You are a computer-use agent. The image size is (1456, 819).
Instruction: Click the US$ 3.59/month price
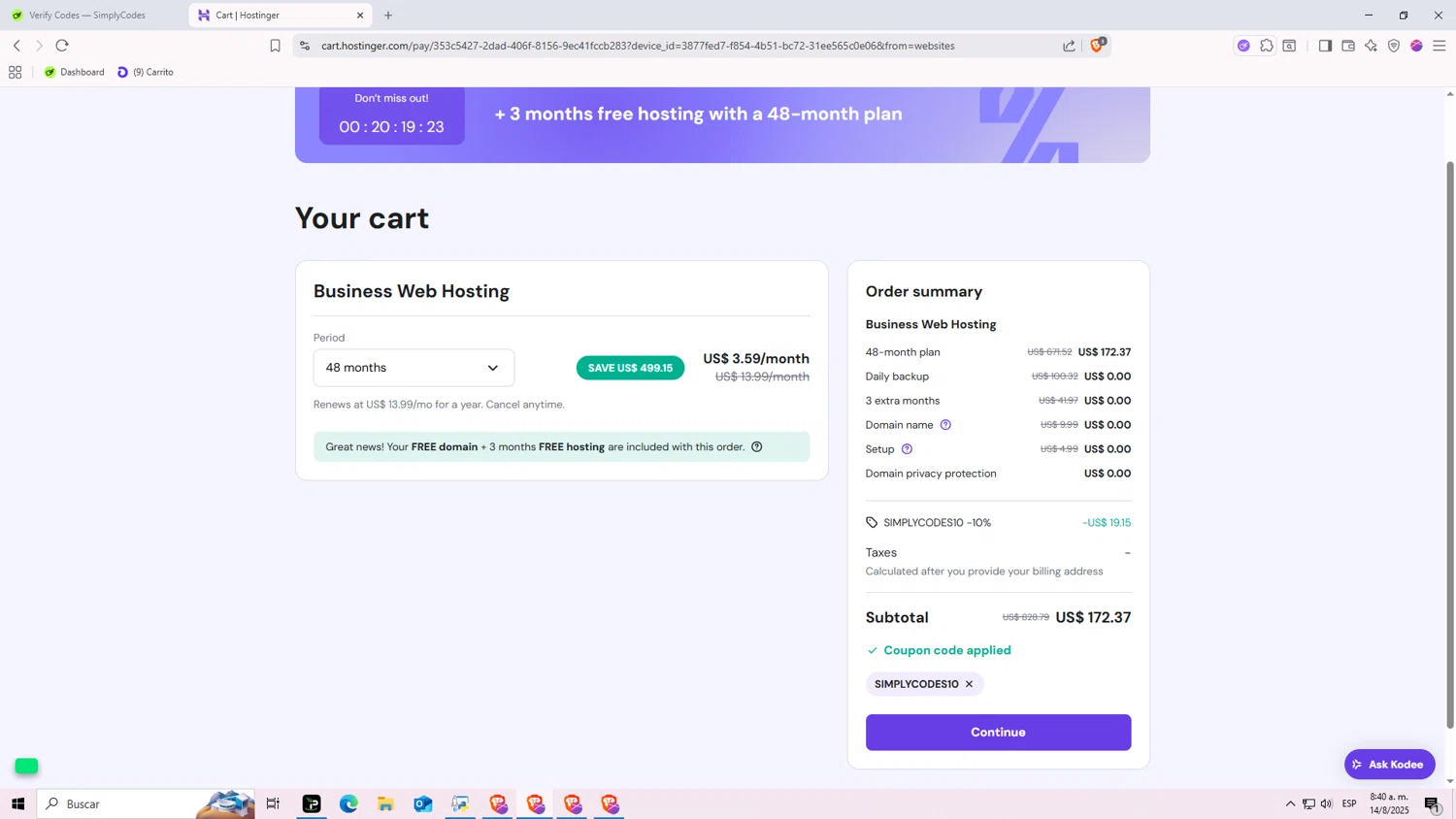pos(756,359)
